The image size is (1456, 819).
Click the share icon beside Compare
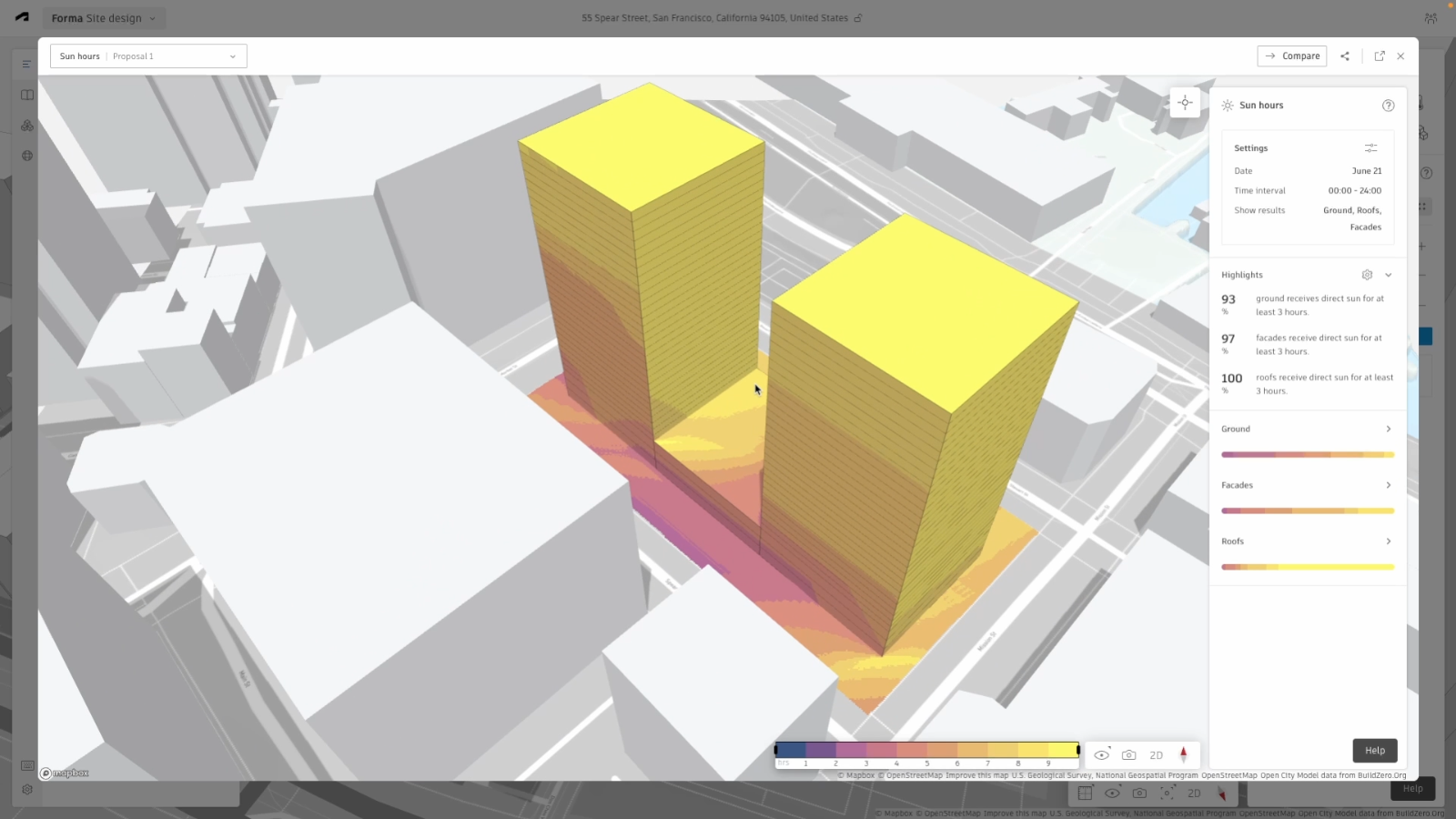(x=1345, y=56)
